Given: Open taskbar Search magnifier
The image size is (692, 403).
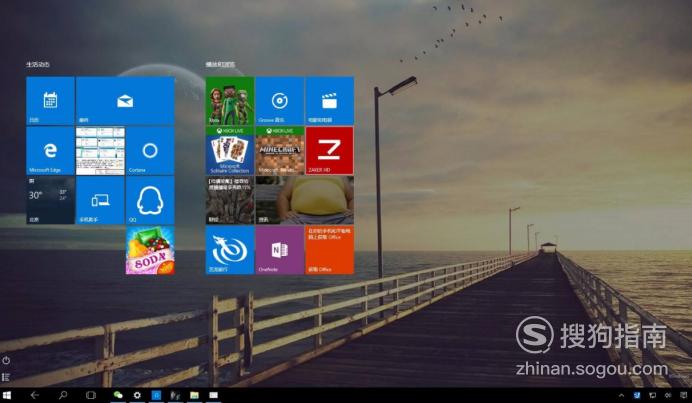Looking at the screenshot, I should 63,395.
